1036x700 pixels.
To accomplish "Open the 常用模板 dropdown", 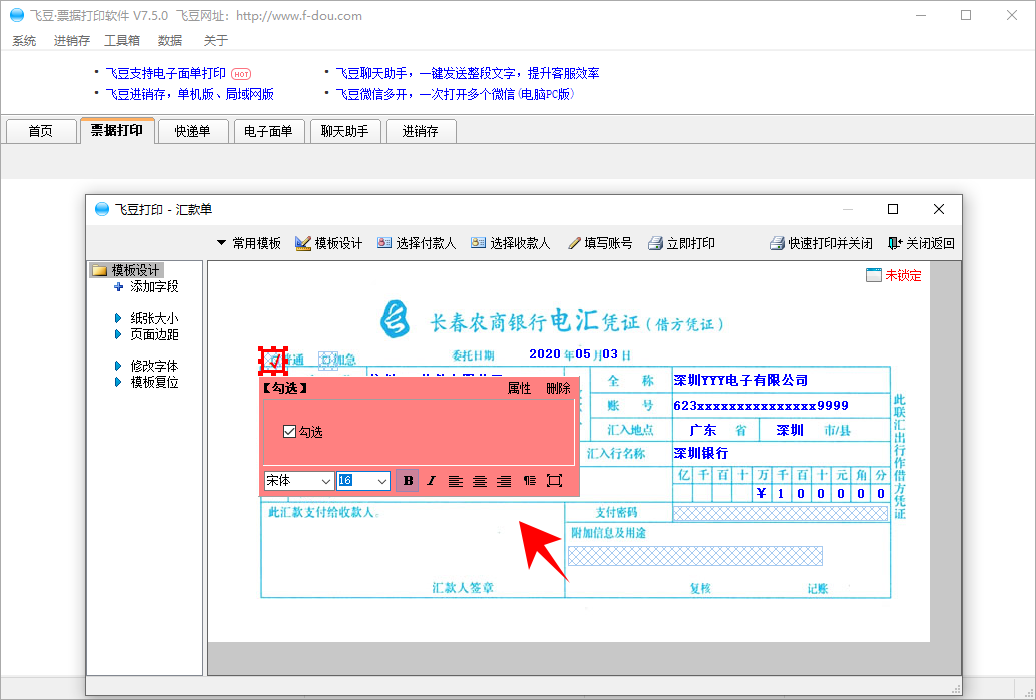I will coord(248,243).
